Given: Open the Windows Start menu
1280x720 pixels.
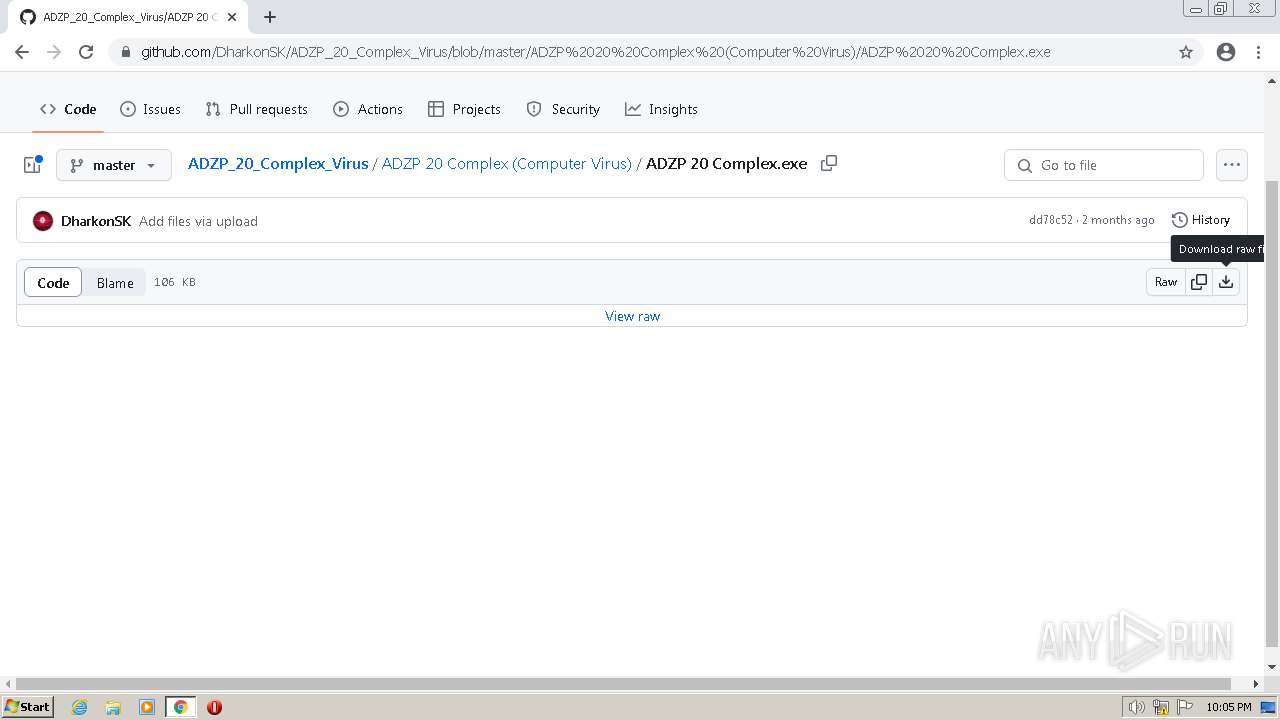Looking at the screenshot, I should [x=27, y=706].
